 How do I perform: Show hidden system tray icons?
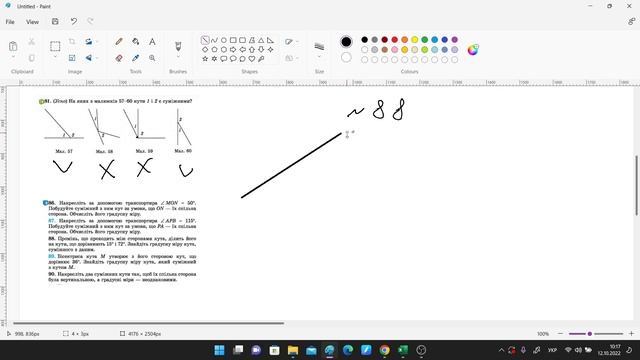(501, 350)
